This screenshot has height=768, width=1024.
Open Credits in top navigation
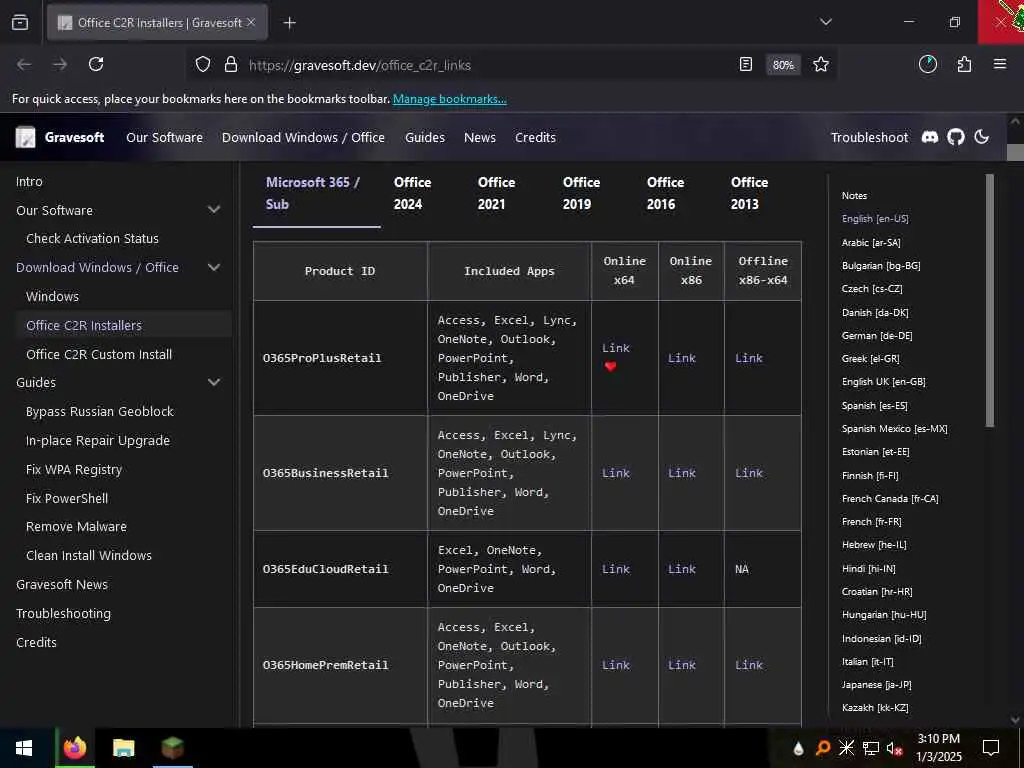coord(536,137)
